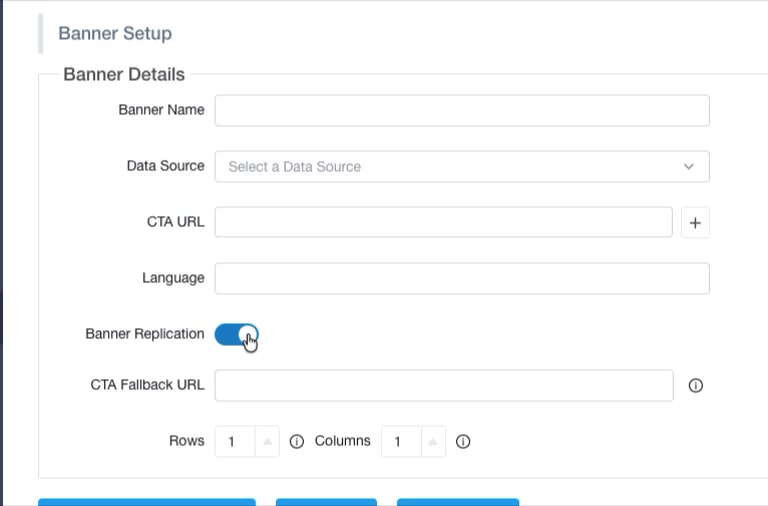Click the widest blue button below the form

click(147, 502)
